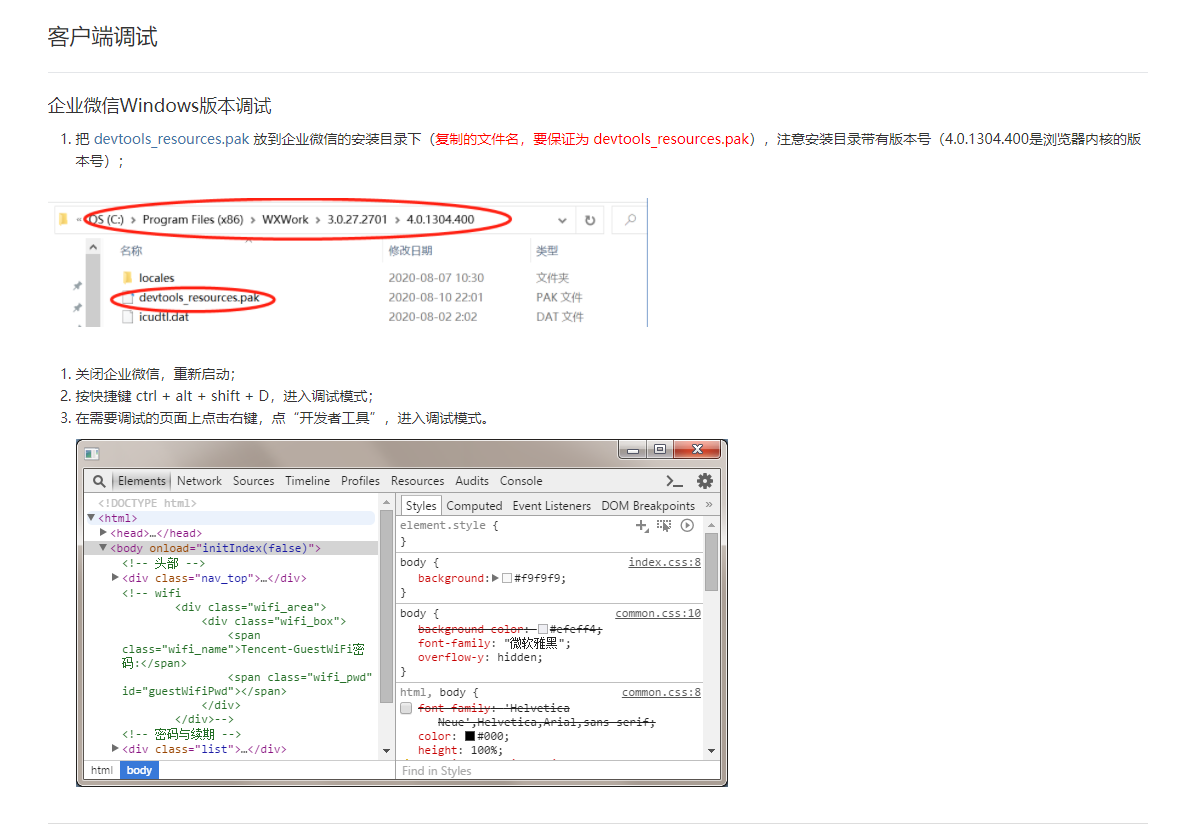Select the html breadcrumb
Viewport: 1202px width, 835px height.
[102, 770]
